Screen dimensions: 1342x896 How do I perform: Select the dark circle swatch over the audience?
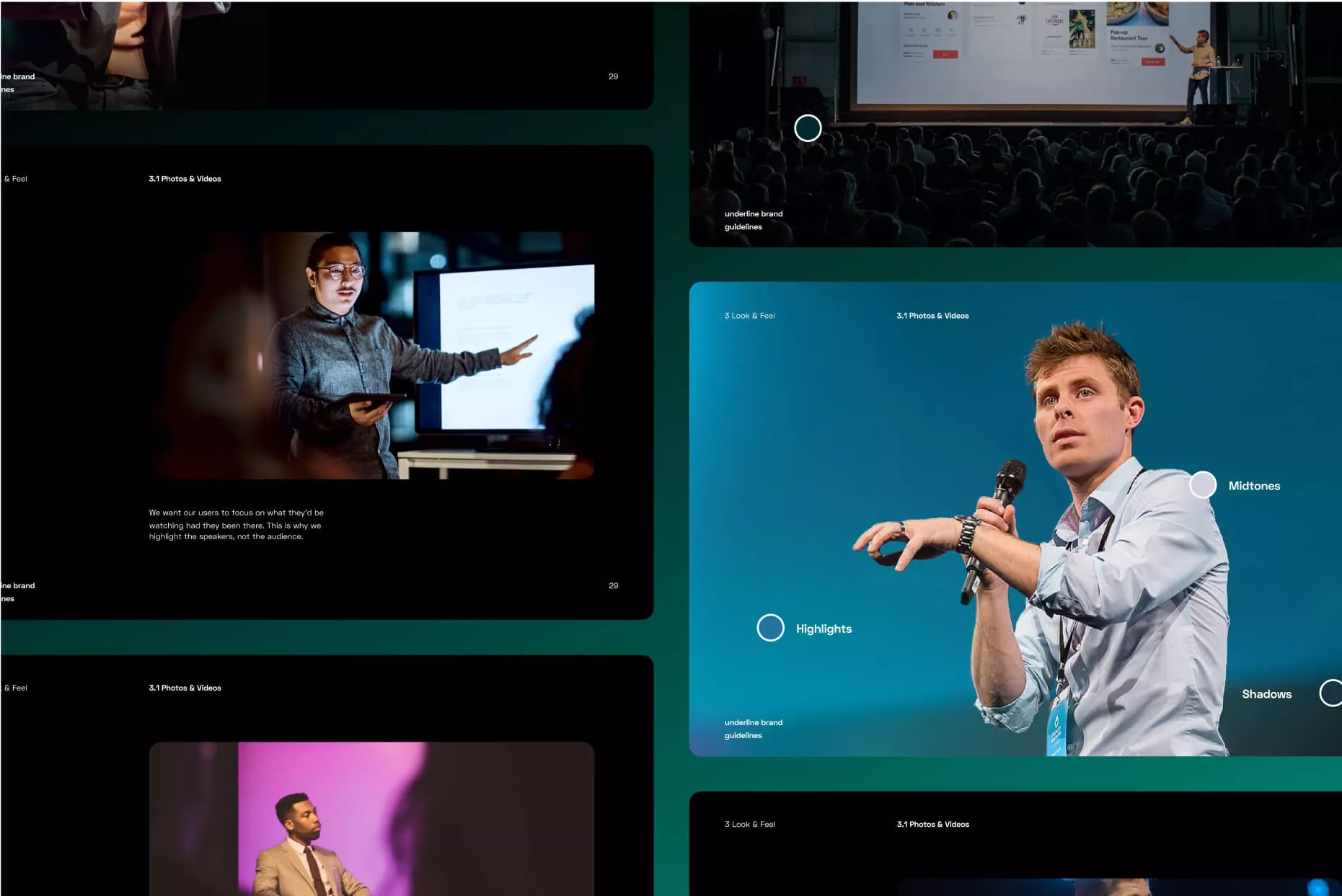[x=807, y=128]
